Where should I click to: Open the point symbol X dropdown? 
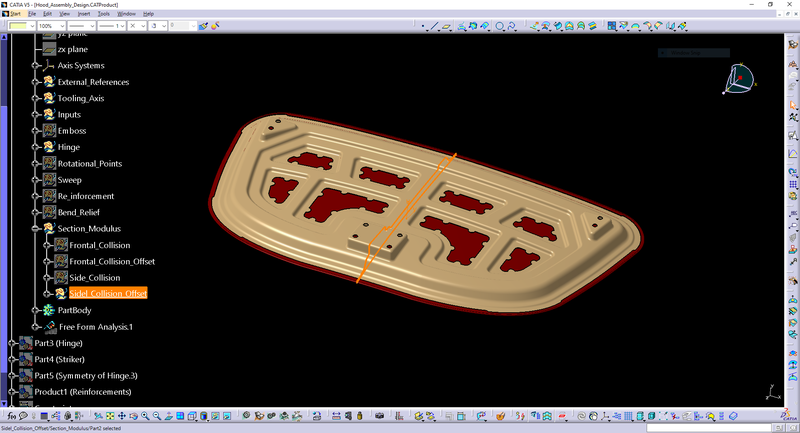click(x=137, y=26)
